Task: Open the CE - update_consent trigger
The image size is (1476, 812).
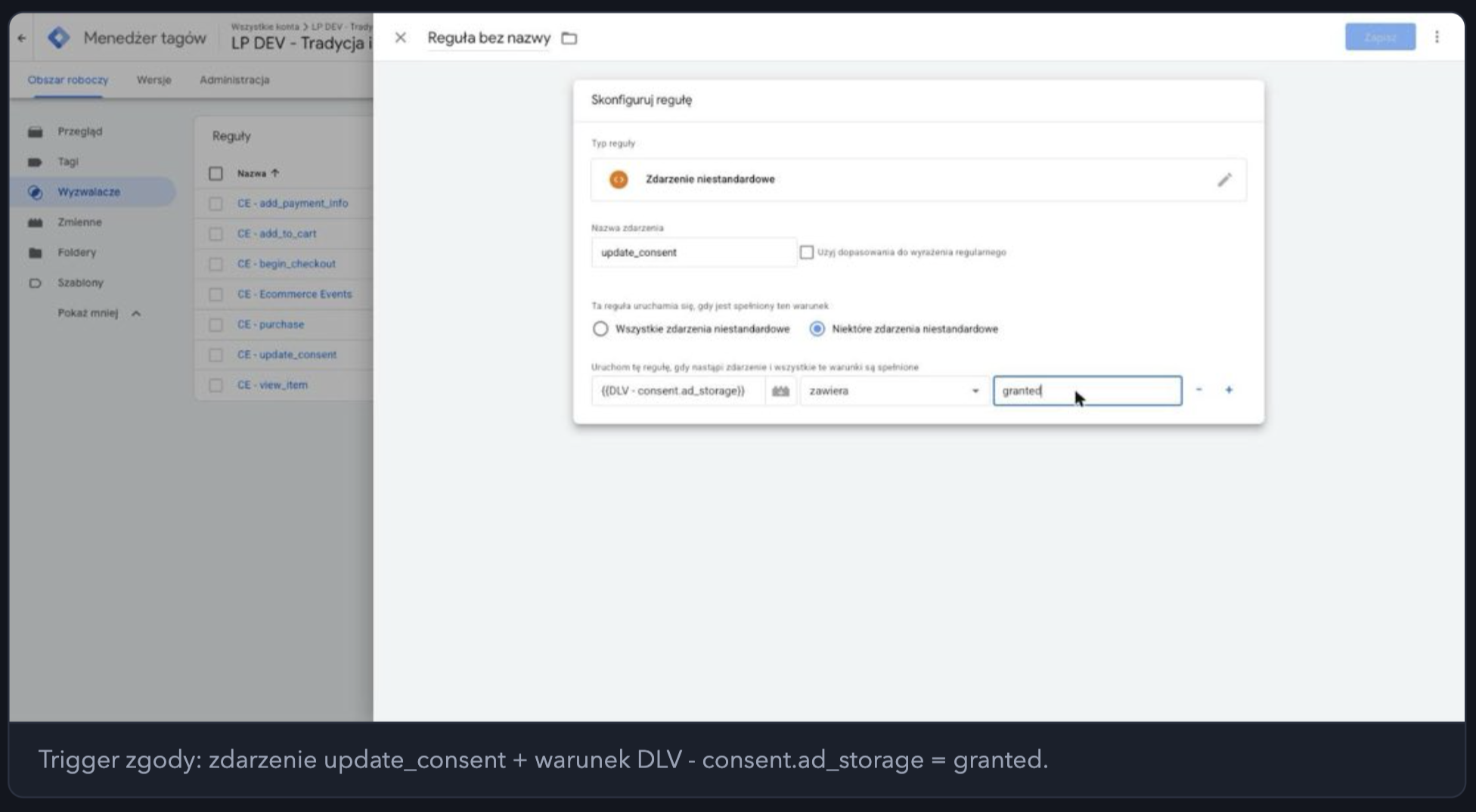Action: [x=287, y=355]
